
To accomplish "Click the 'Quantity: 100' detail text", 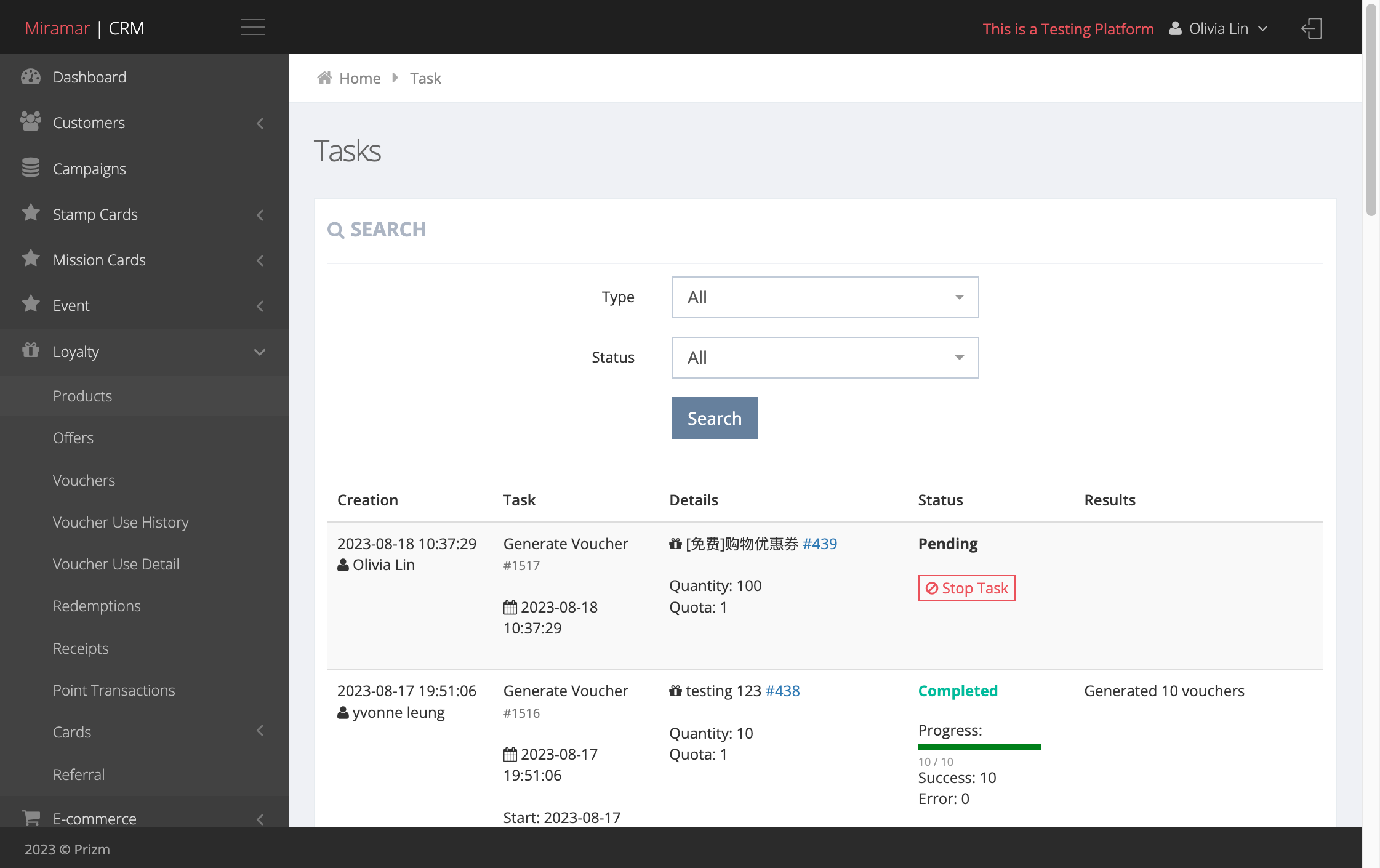I will pos(715,585).
